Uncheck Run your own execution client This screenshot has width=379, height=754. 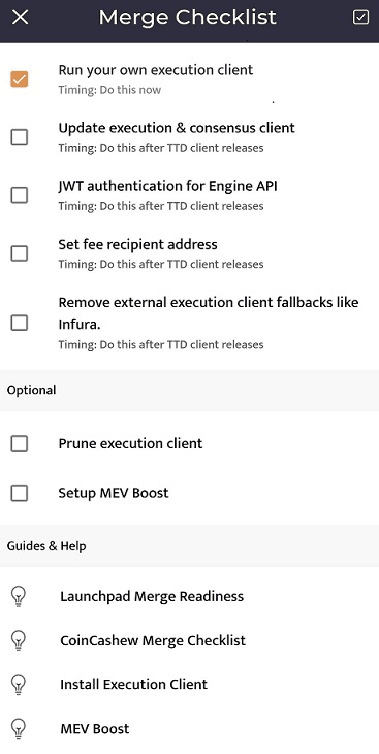19,79
